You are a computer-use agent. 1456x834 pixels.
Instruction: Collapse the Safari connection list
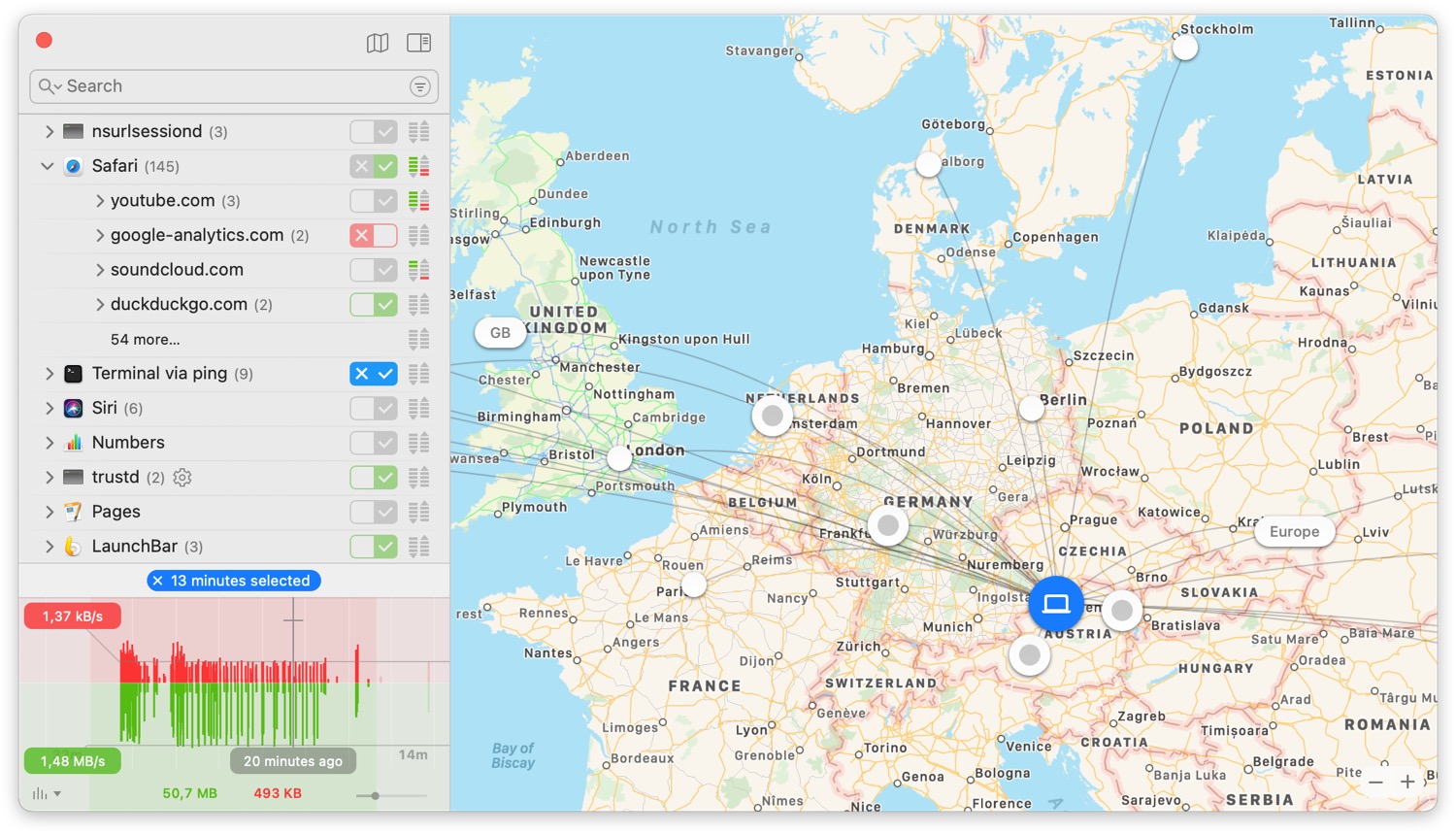(x=48, y=166)
